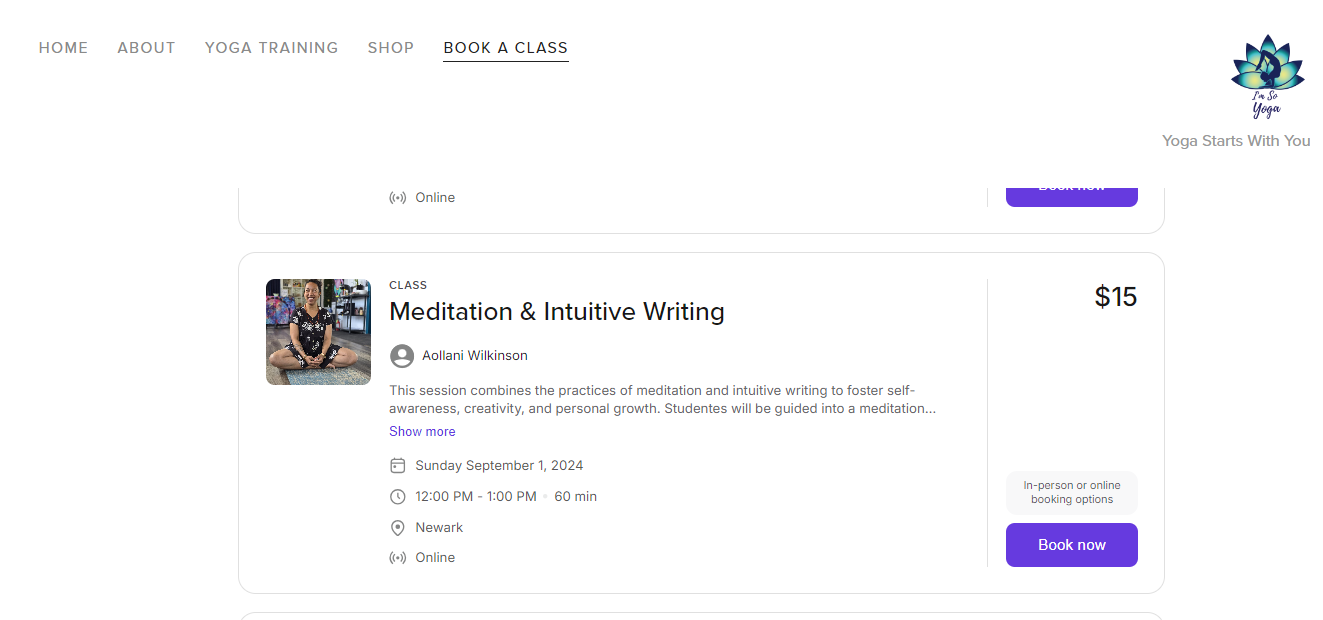Screen dimensions: 1323x620
Task: Click instructor name Aollani Wilkinson
Action: click(474, 356)
